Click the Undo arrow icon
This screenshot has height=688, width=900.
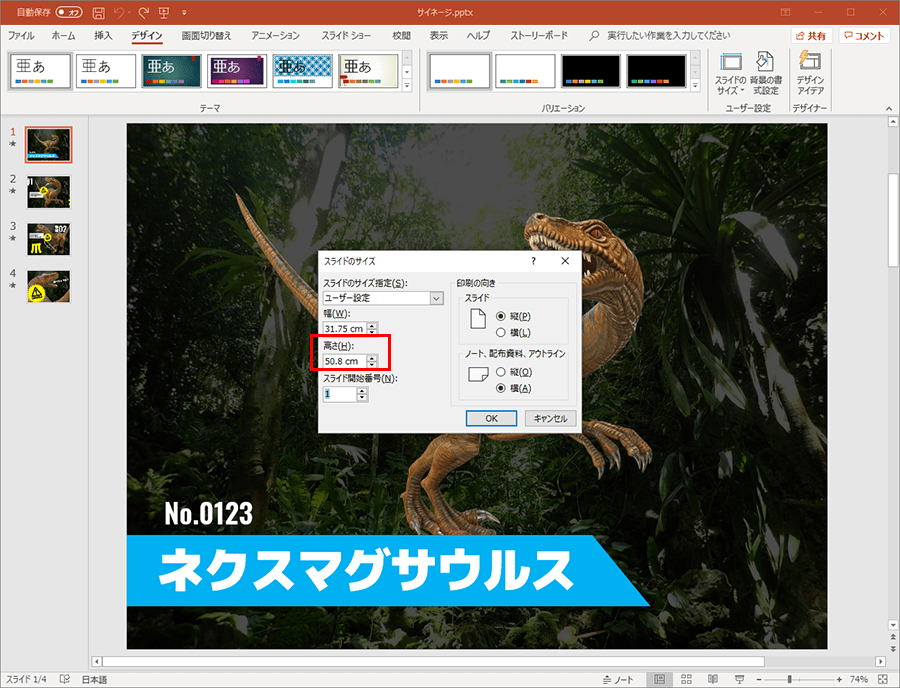(119, 12)
